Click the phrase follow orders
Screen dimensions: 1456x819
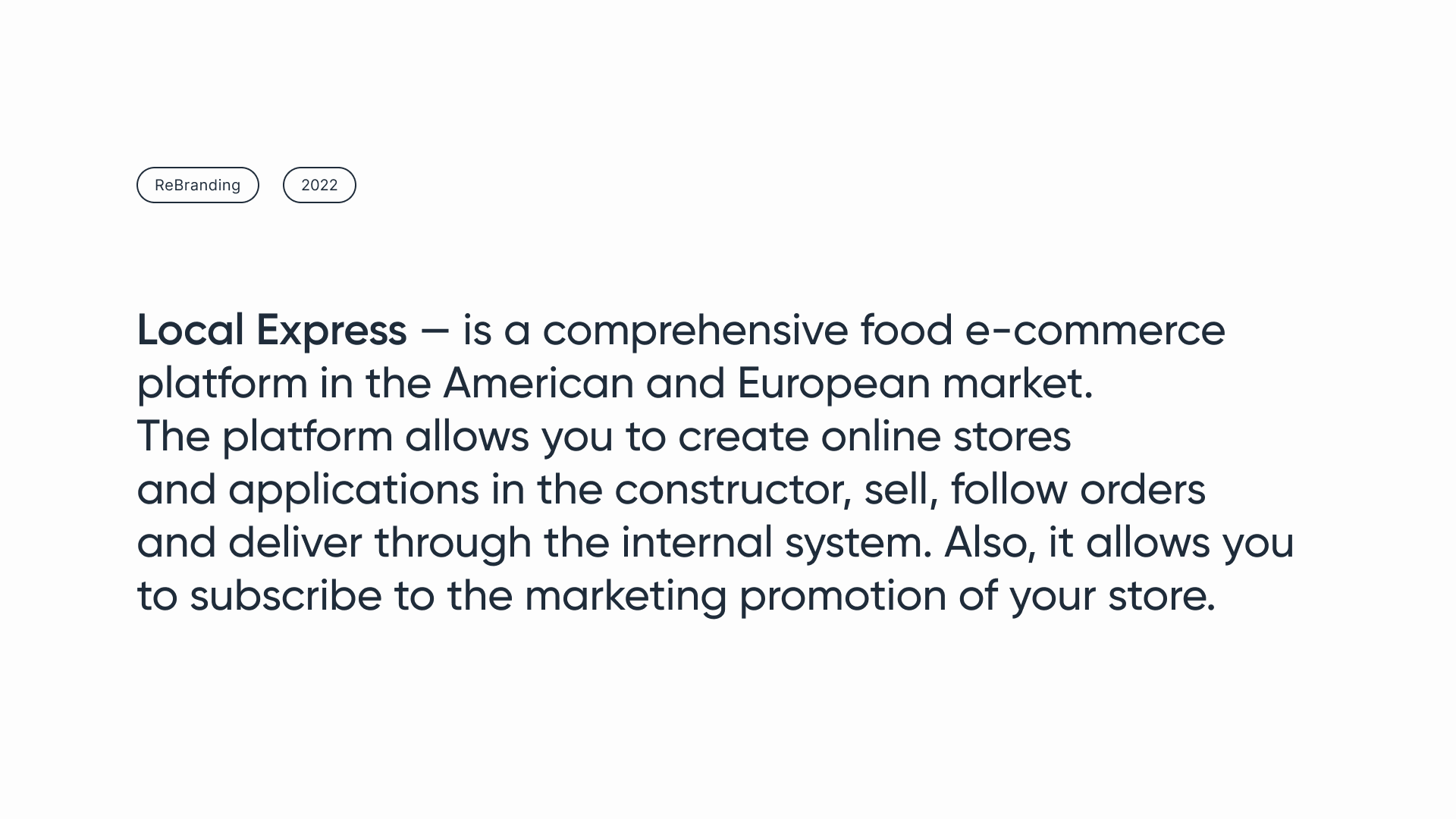(1078, 489)
